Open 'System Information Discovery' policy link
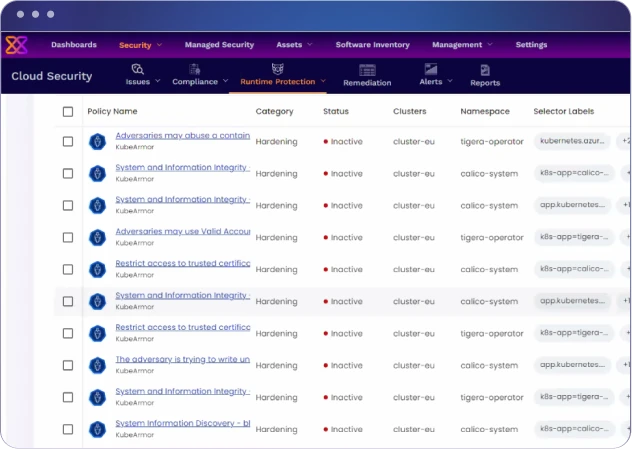The height and width of the screenshot is (449, 632). [x=183, y=424]
